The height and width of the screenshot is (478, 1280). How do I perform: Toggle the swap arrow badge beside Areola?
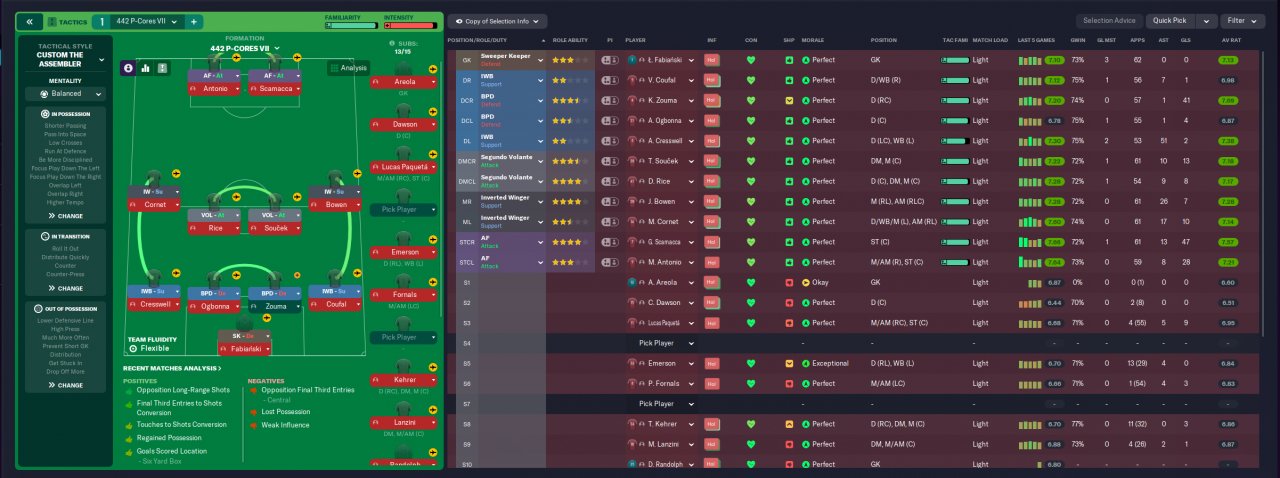click(x=434, y=71)
